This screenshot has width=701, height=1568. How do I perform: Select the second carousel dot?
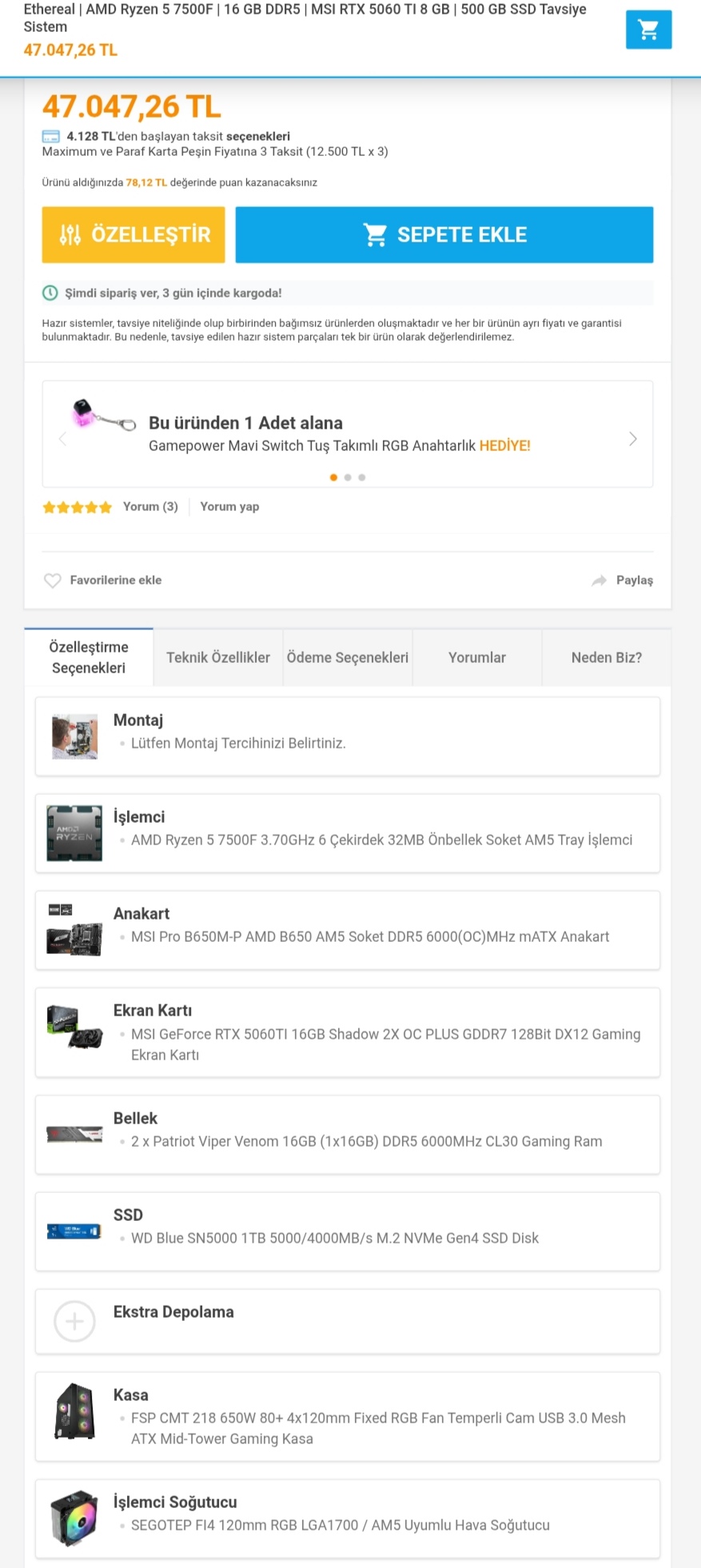(348, 477)
